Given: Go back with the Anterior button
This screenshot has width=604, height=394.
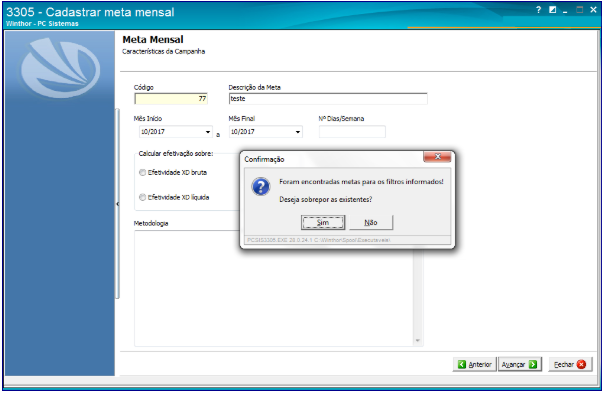Looking at the screenshot, I should [475, 364].
